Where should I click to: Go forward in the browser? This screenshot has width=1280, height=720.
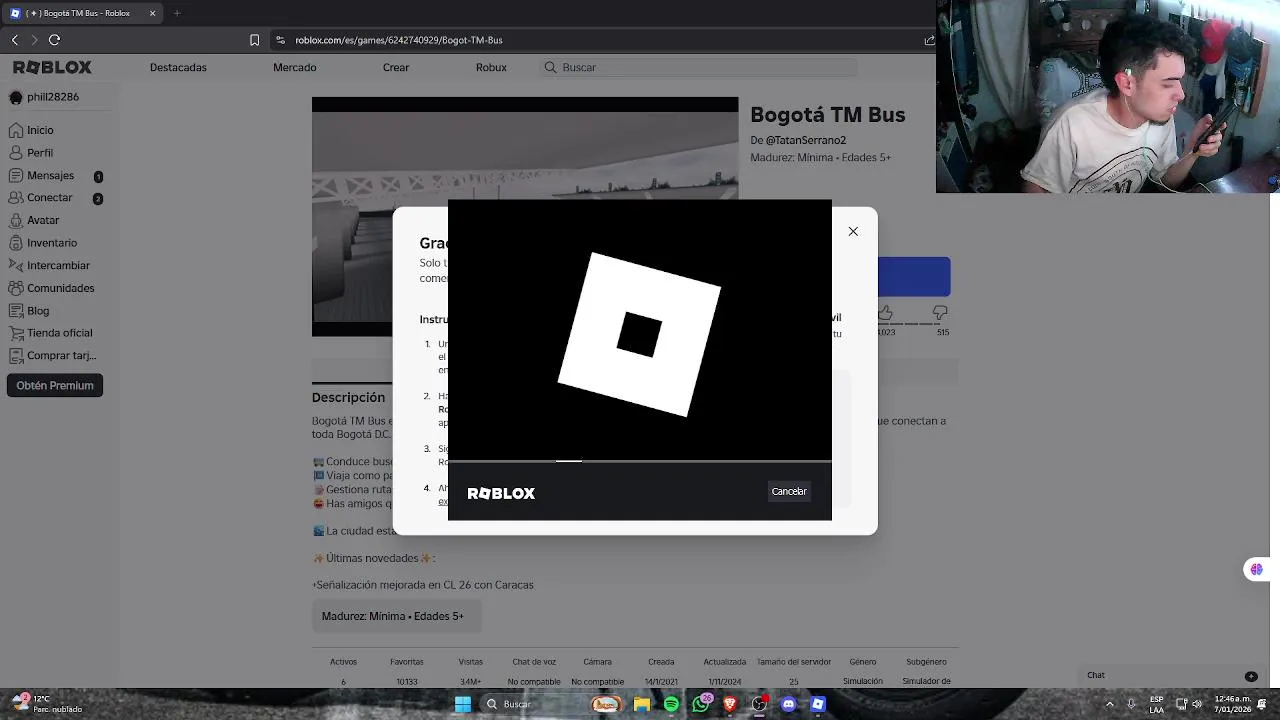34,40
